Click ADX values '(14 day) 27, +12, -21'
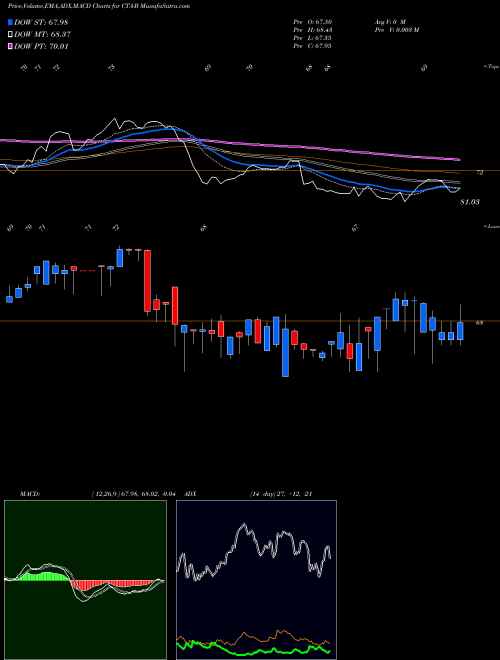Screen dimensions: 500x660 click(x=281, y=494)
